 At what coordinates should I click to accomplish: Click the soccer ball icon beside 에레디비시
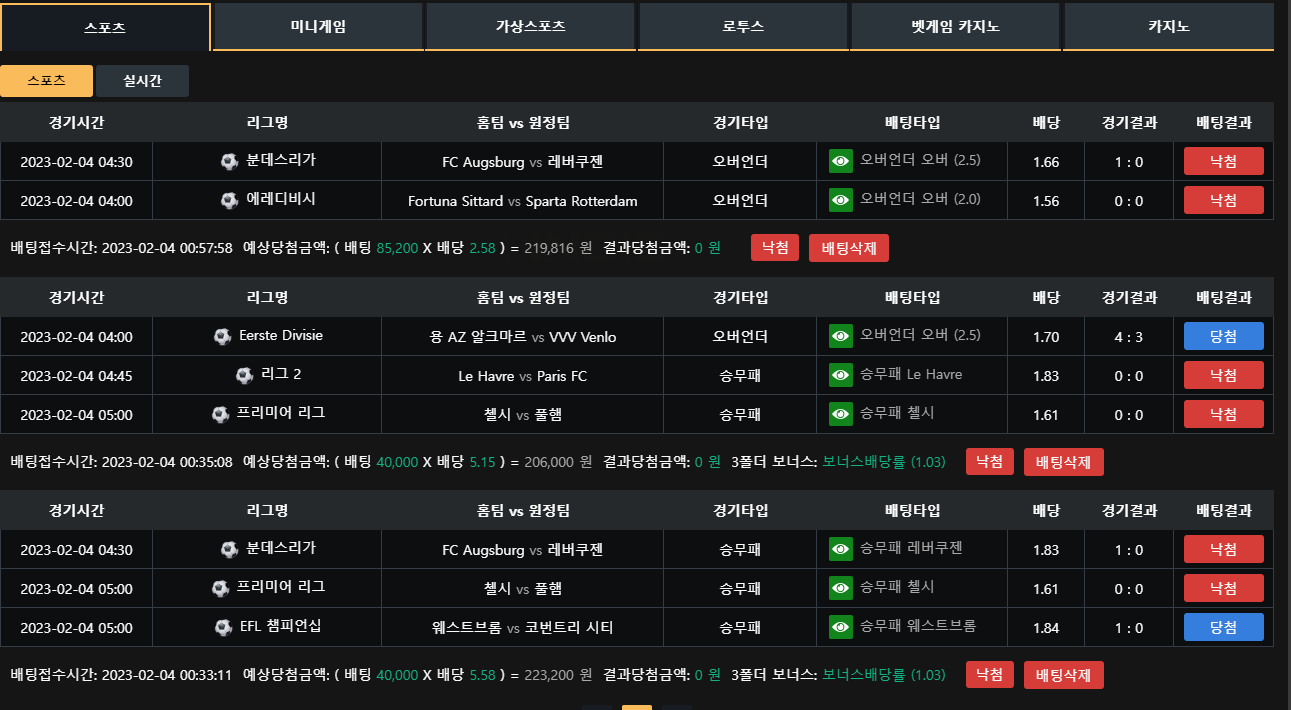tap(229, 200)
